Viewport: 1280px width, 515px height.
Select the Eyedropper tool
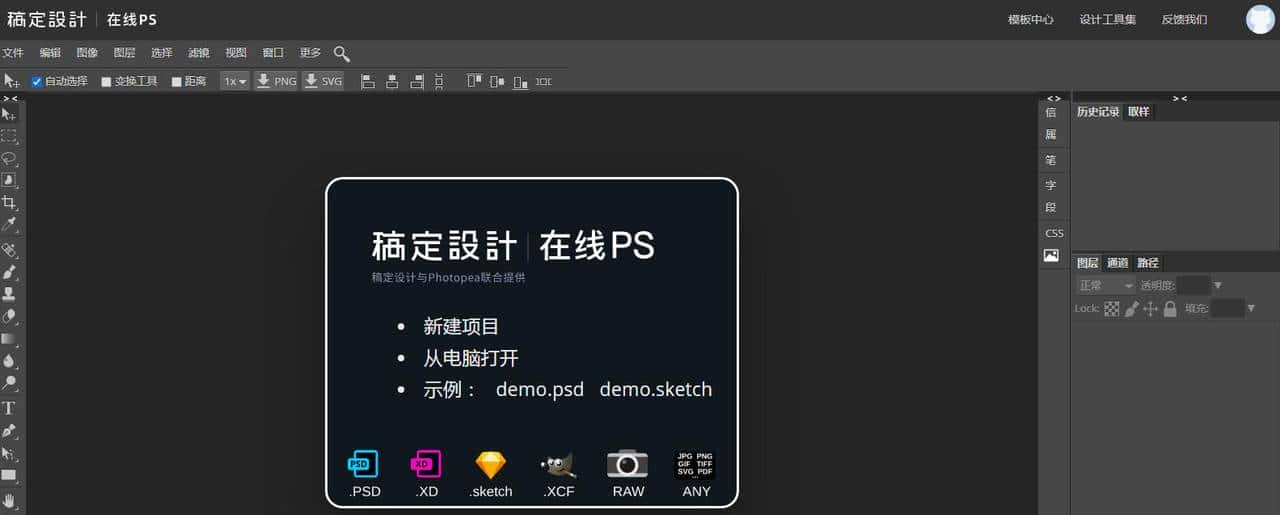(10, 225)
